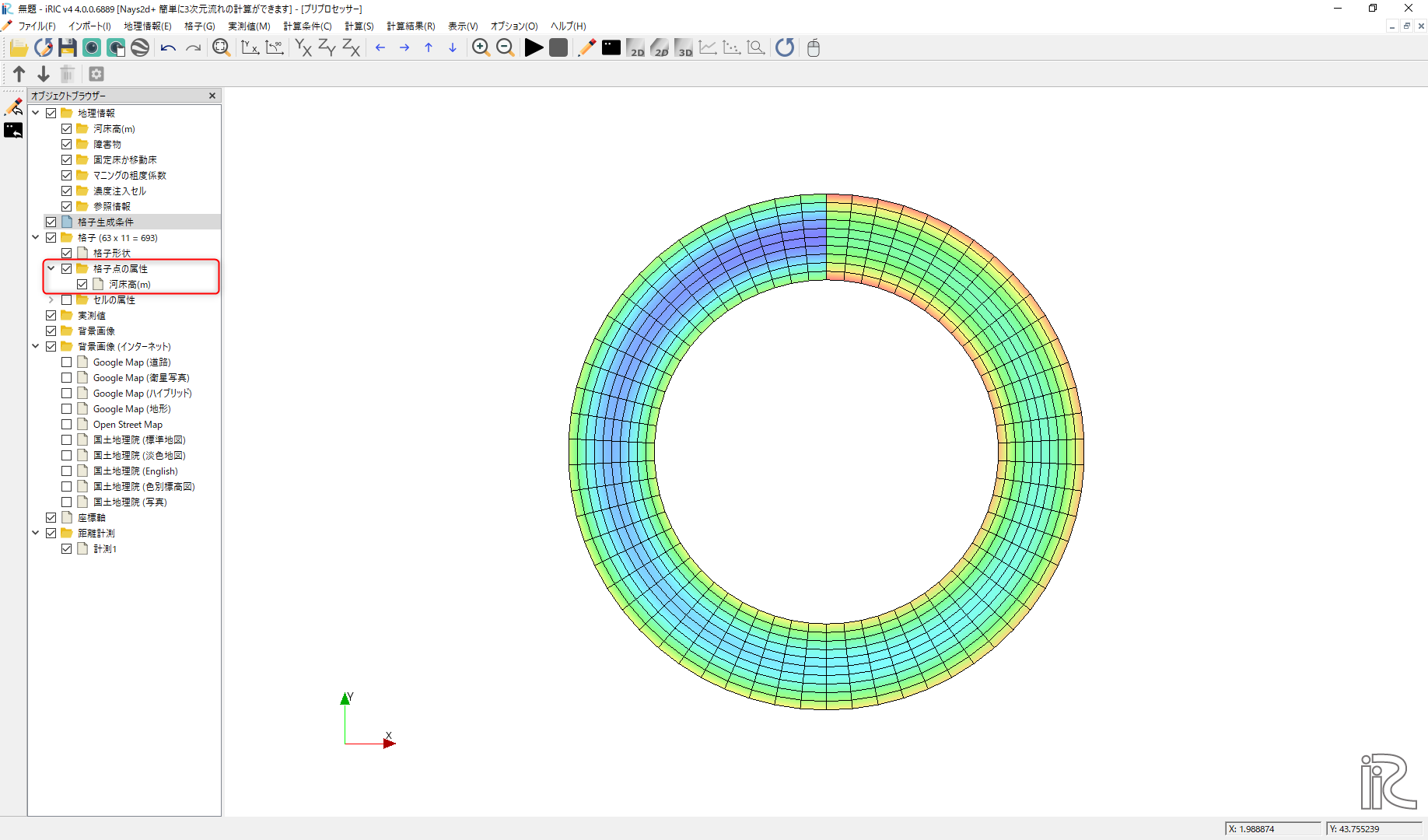Open the chart verification magnifier icon
1428x840 pixels.
tap(756, 48)
